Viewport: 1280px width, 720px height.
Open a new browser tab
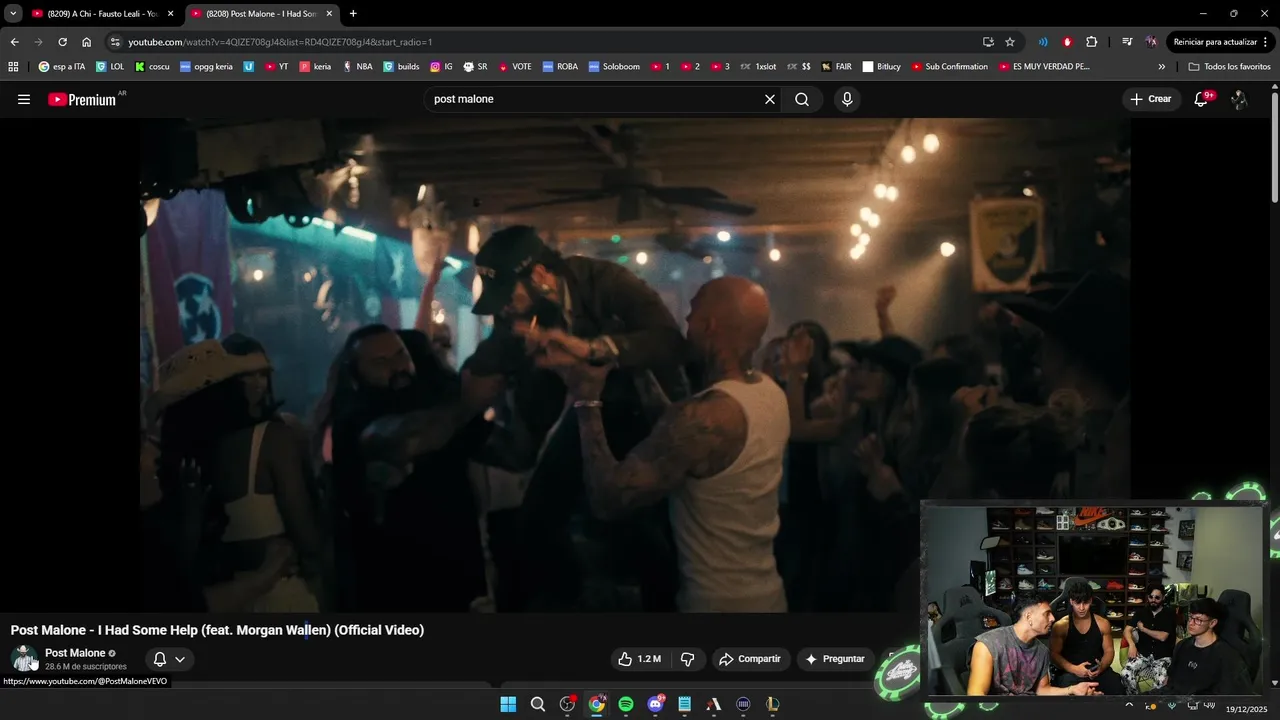click(x=353, y=14)
